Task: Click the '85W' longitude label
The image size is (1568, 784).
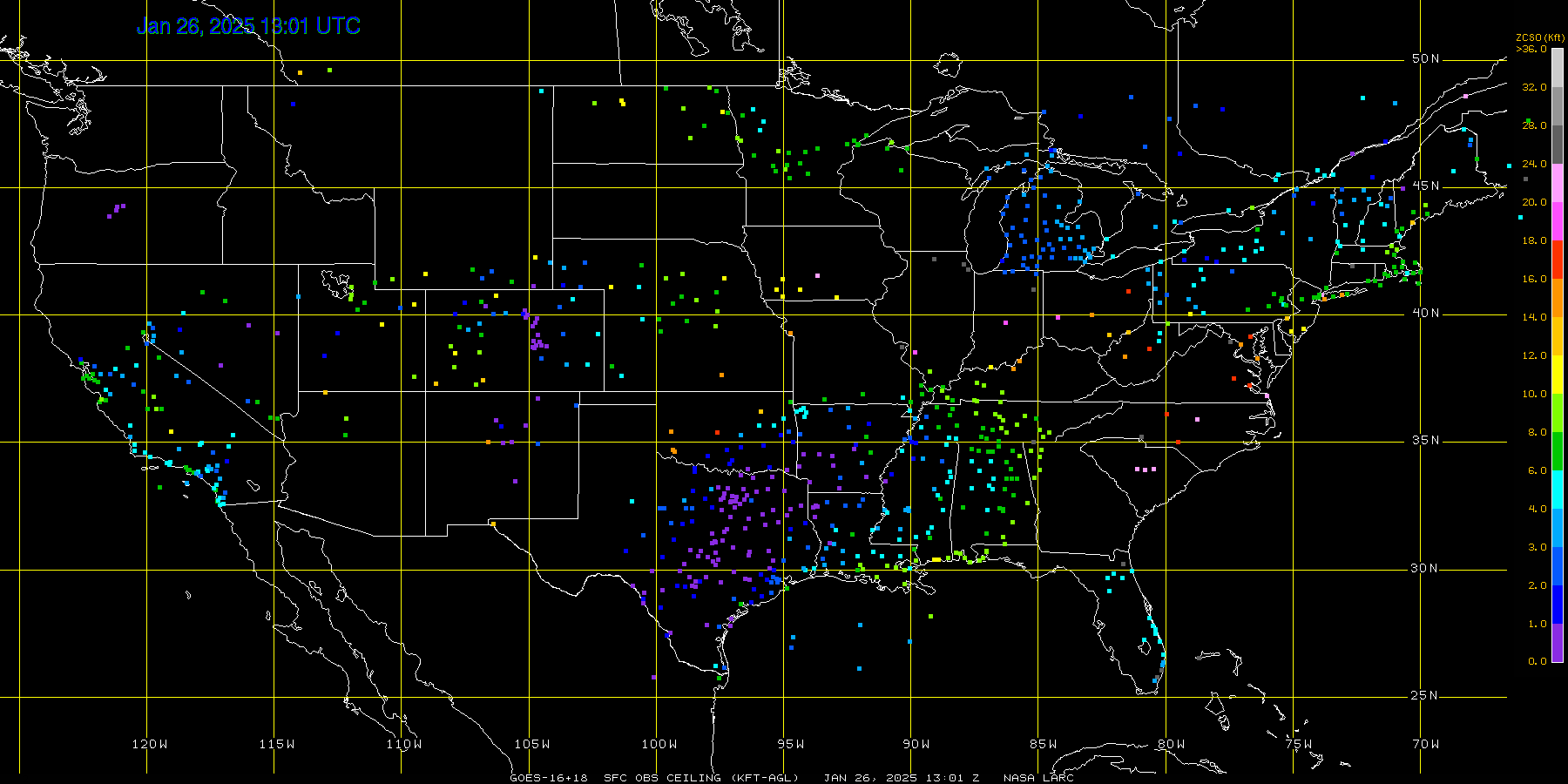Action: click(1043, 744)
